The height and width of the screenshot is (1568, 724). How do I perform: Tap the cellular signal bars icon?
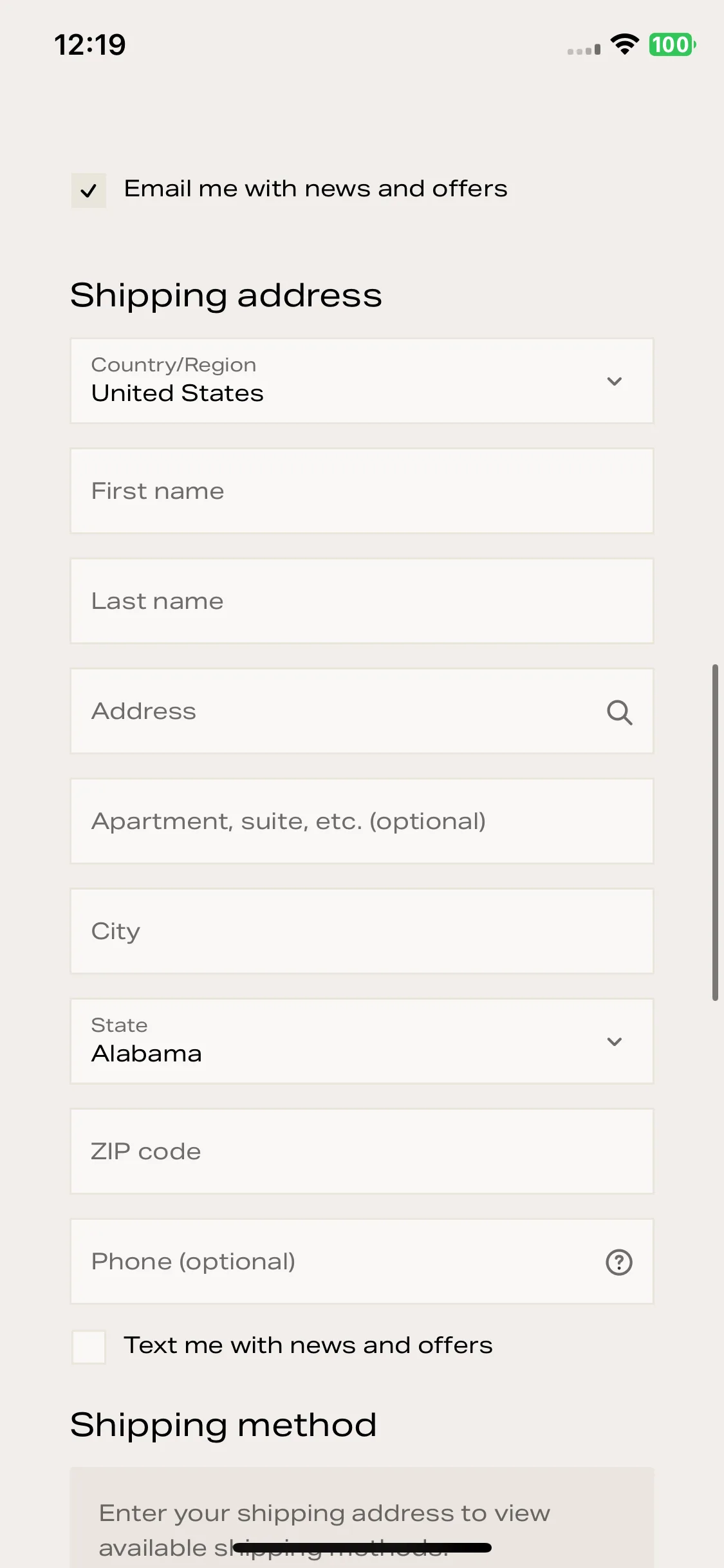(584, 49)
